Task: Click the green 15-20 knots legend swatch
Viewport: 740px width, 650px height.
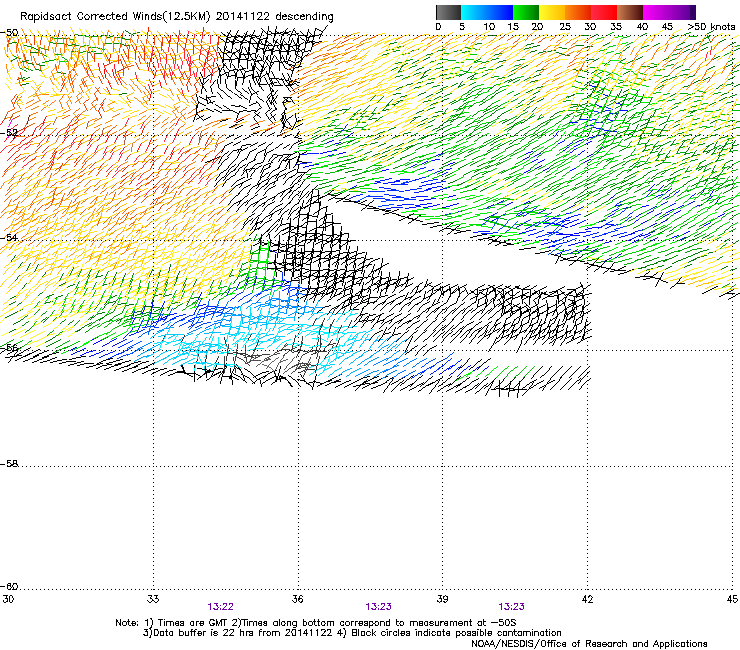Action: coord(526,12)
